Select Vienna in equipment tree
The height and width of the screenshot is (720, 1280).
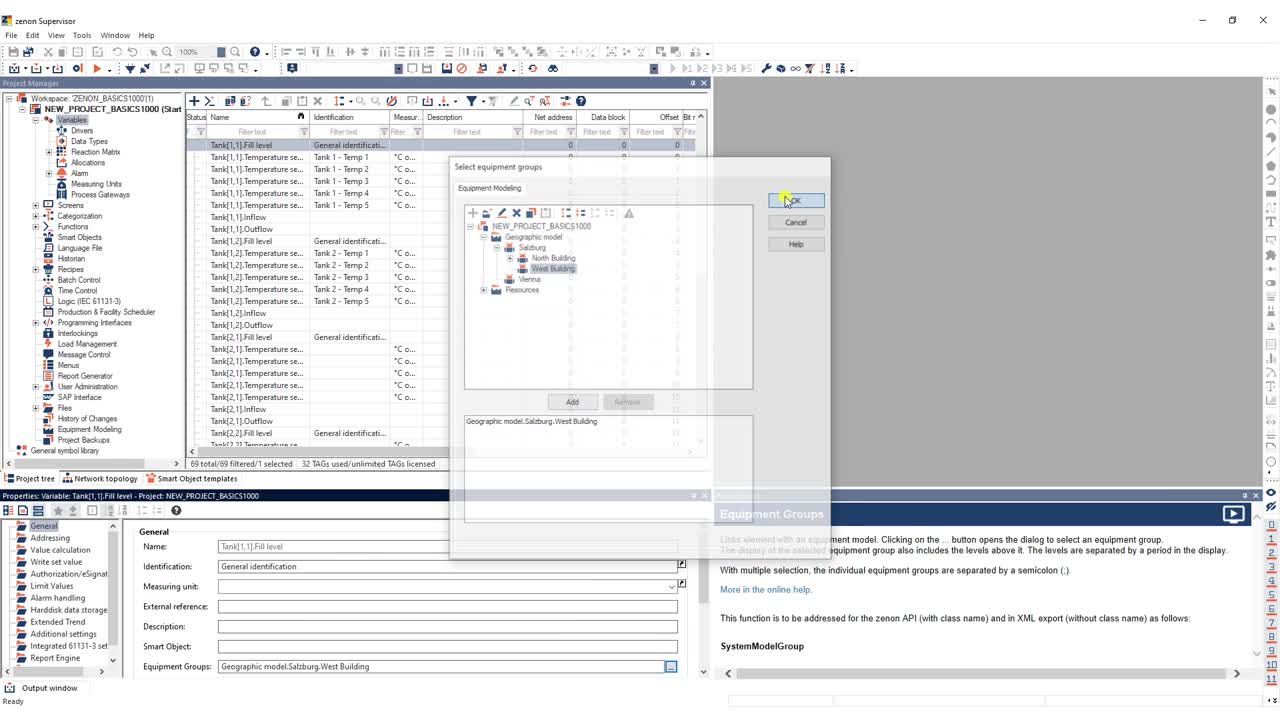click(x=530, y=279)
